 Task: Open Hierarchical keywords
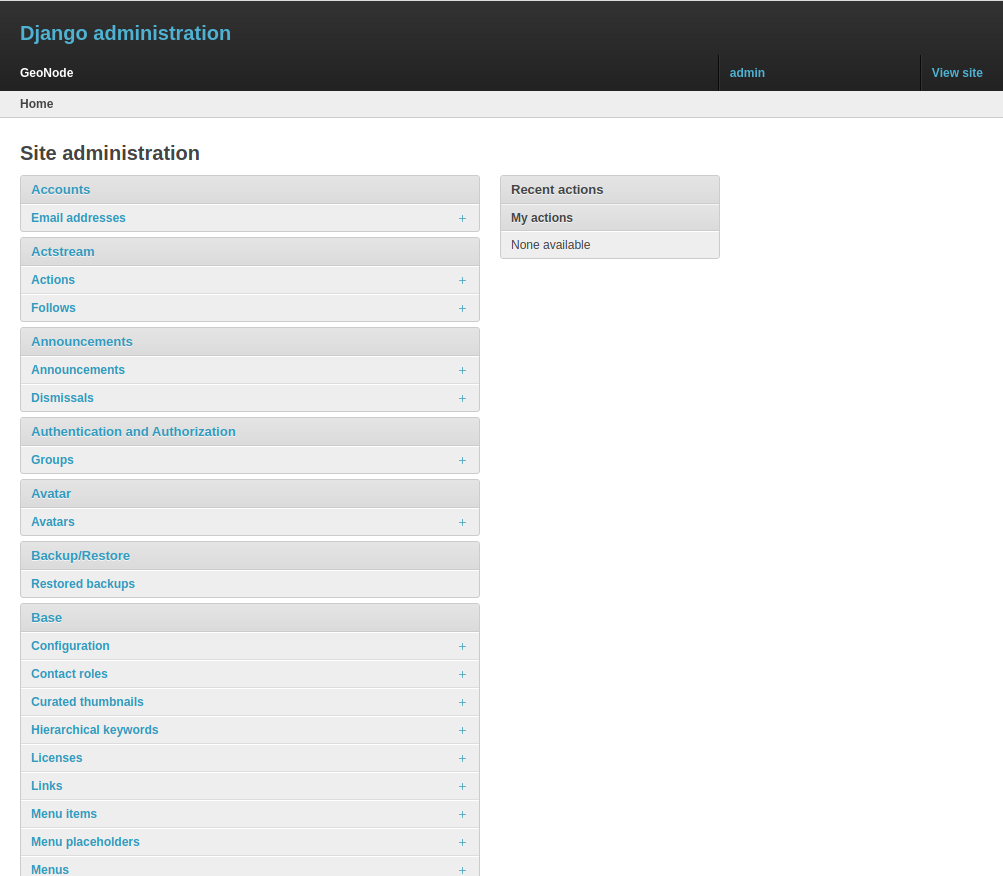tap(94, 730)
